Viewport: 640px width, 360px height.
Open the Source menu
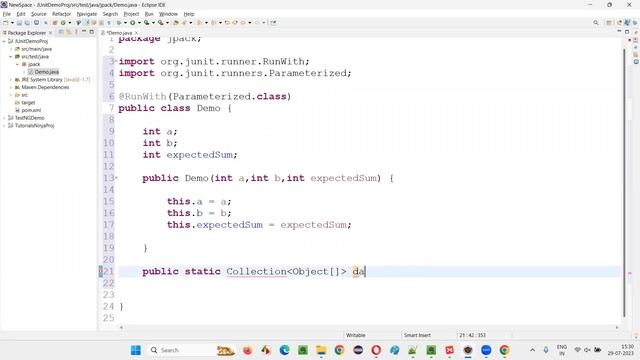pos(39,14)
